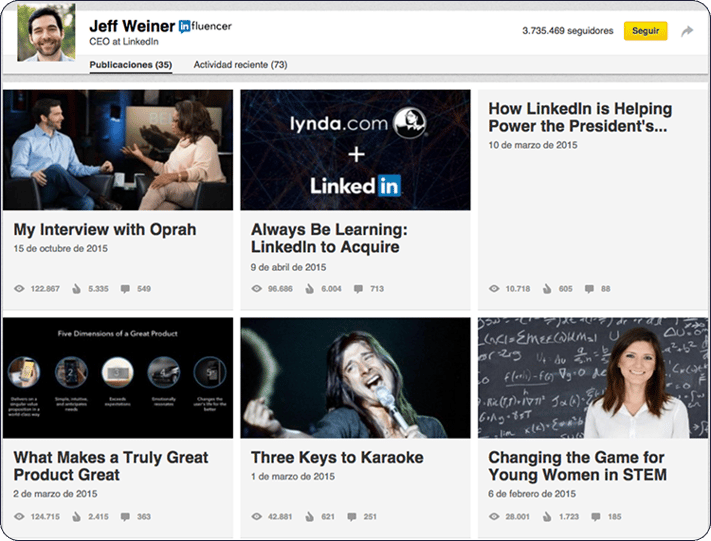This screenshot has height=541, width=711.
Task: Click eye icon on President's post
Action: click(x=494, y=289)
